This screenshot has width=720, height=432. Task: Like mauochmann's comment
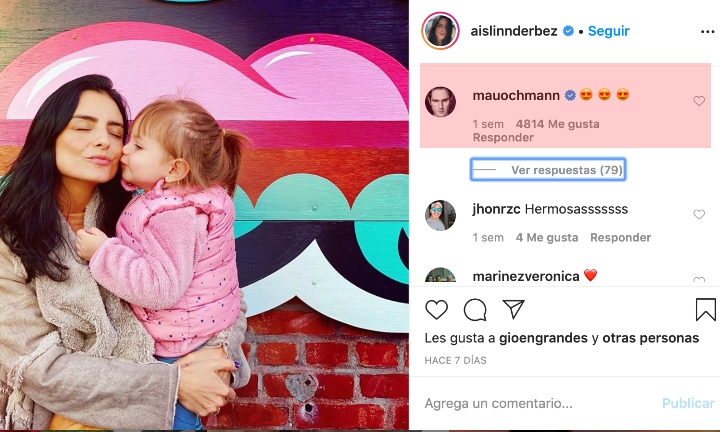tap(699, 101)
